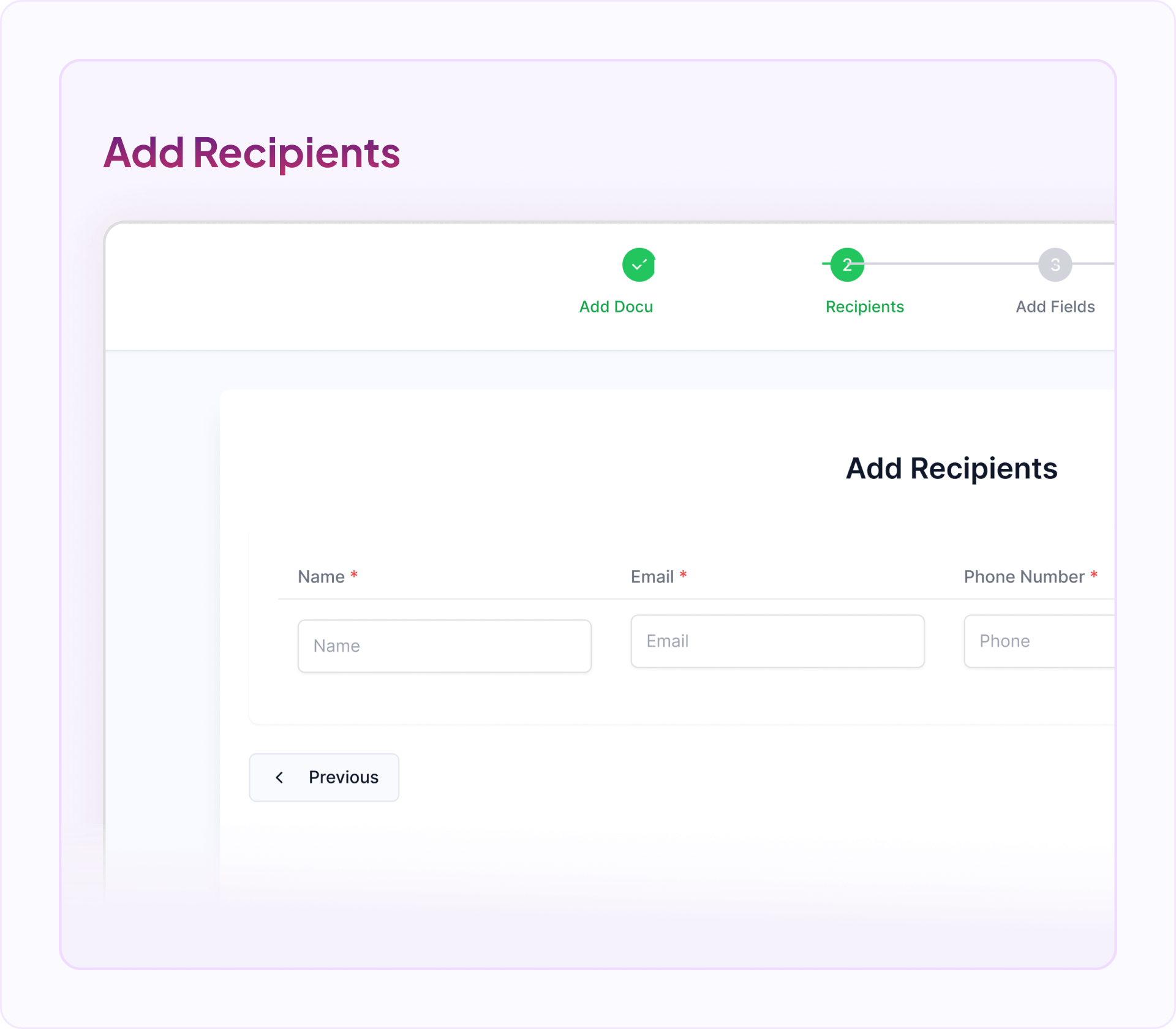Select the step 2 green circle

point(847,265)
